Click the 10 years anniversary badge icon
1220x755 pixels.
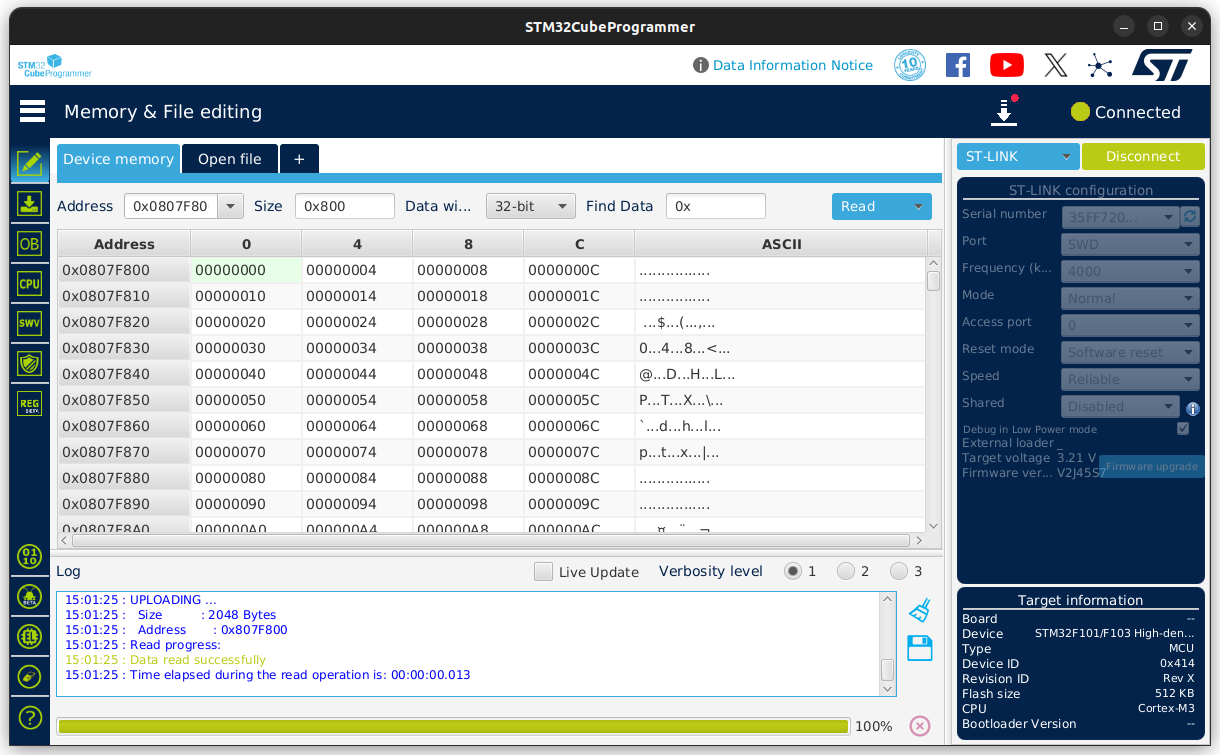(910, 65)
